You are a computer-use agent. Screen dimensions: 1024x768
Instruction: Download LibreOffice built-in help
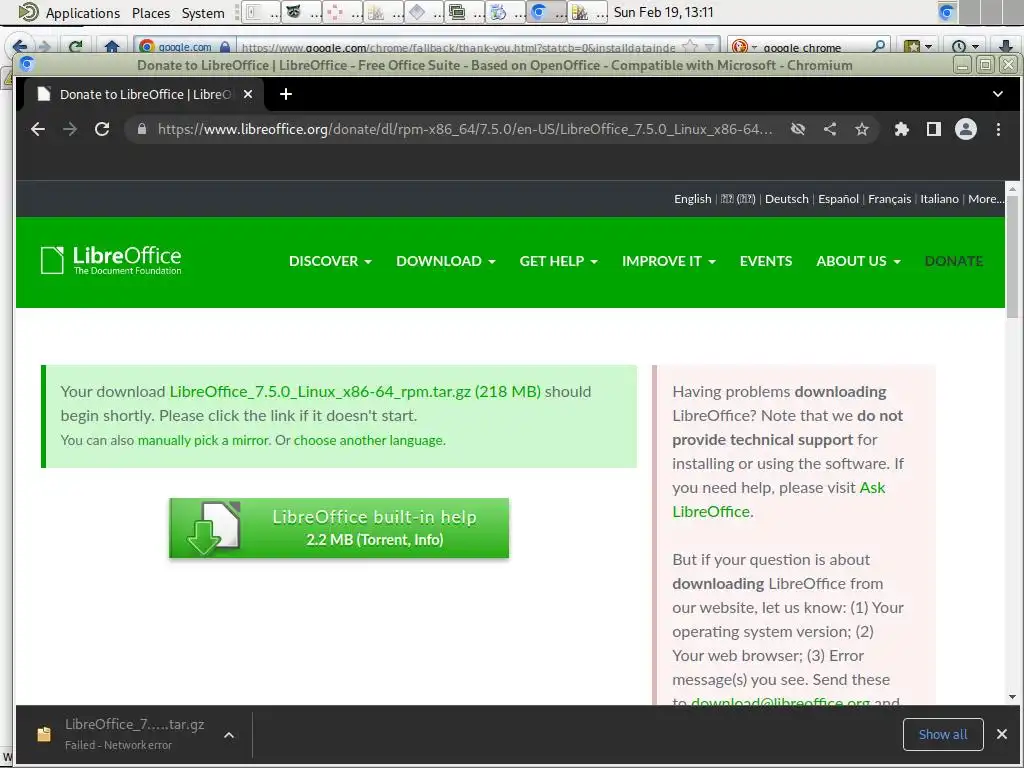(x=339, y=528)
